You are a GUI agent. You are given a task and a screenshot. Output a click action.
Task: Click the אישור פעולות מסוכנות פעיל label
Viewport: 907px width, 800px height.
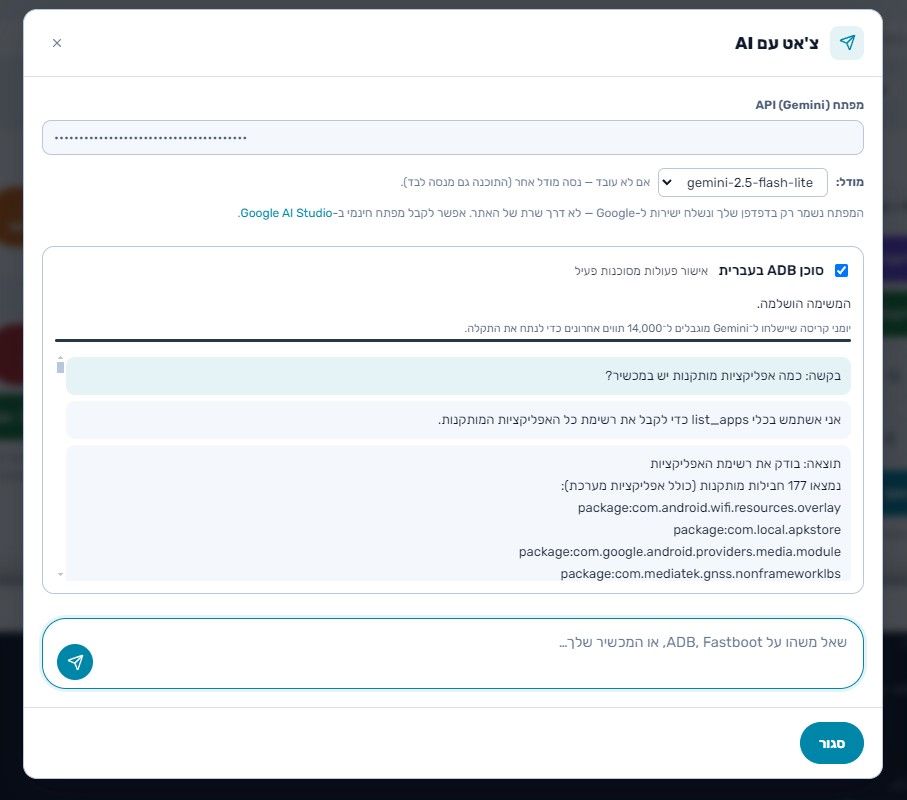[x=641, y=271]
